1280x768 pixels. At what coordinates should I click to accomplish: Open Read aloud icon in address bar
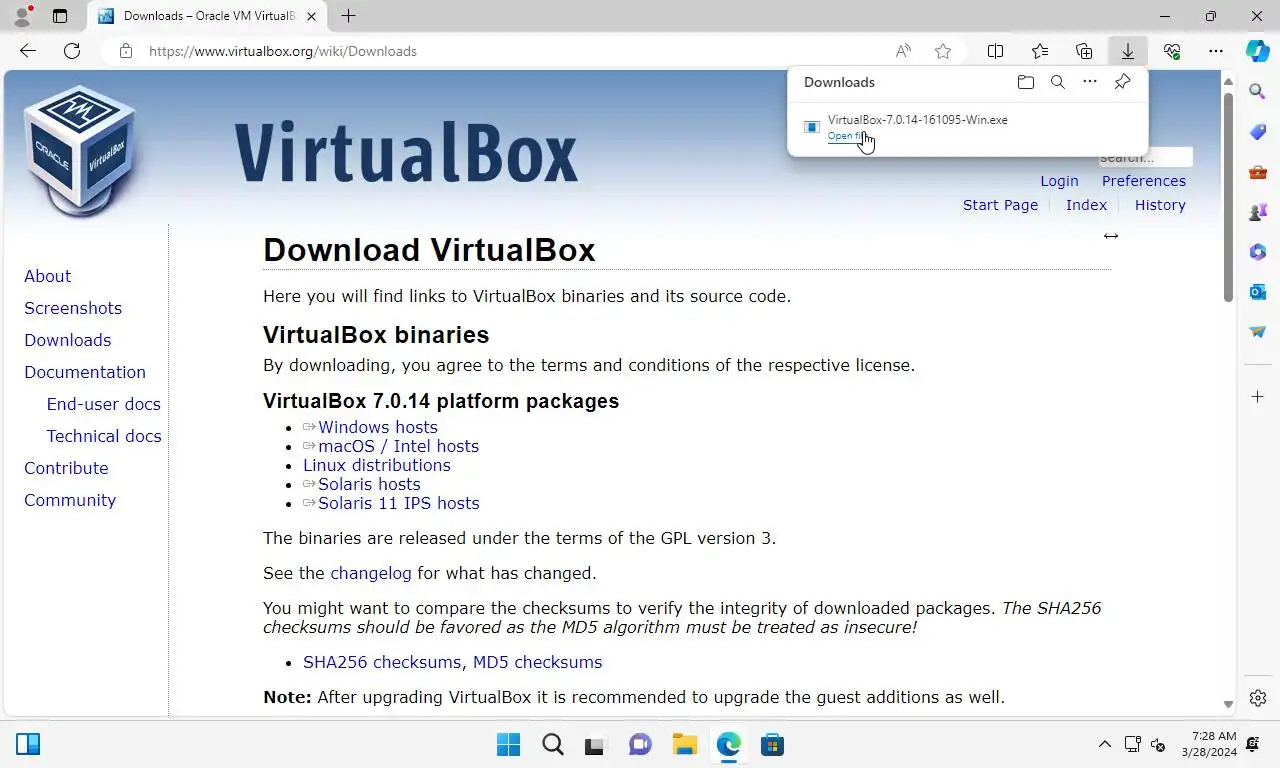903,51
